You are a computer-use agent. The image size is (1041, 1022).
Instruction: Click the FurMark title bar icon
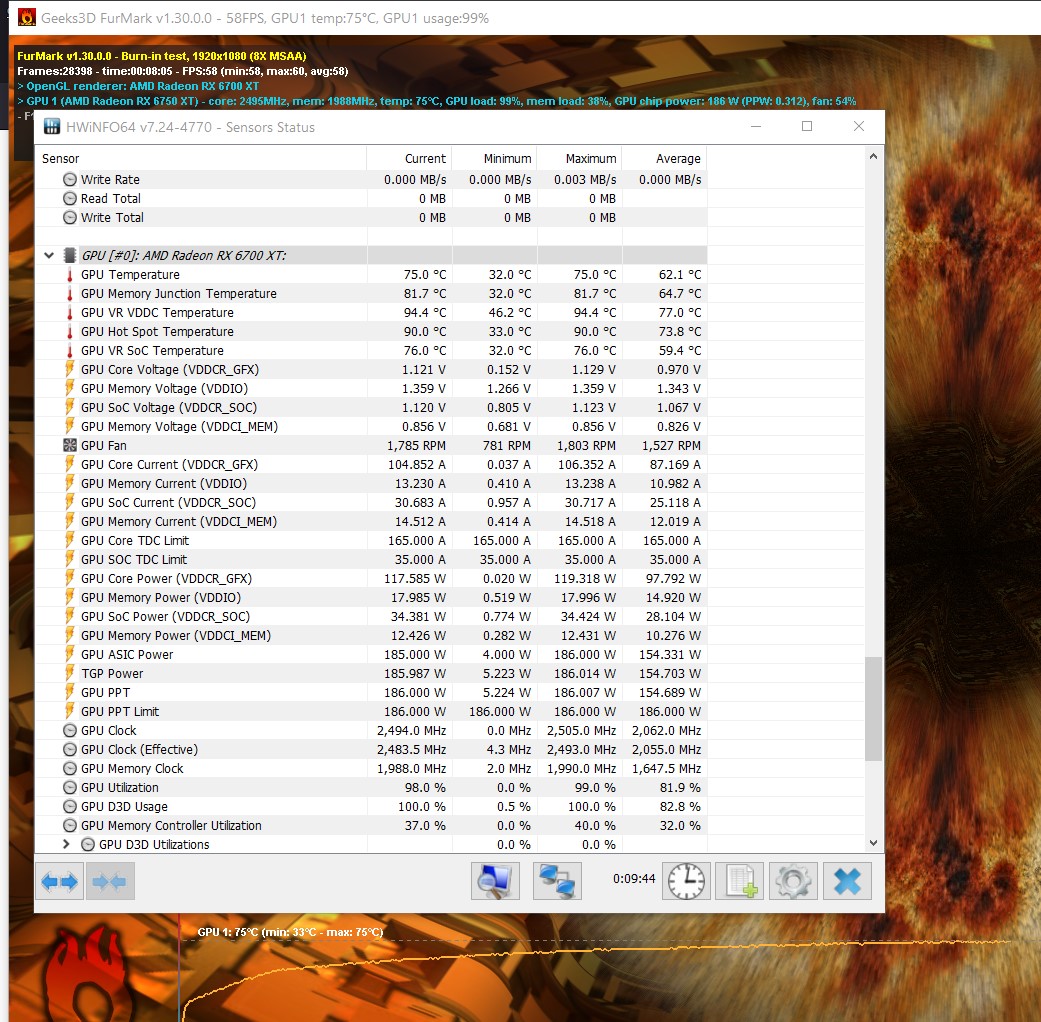point(27,17)
